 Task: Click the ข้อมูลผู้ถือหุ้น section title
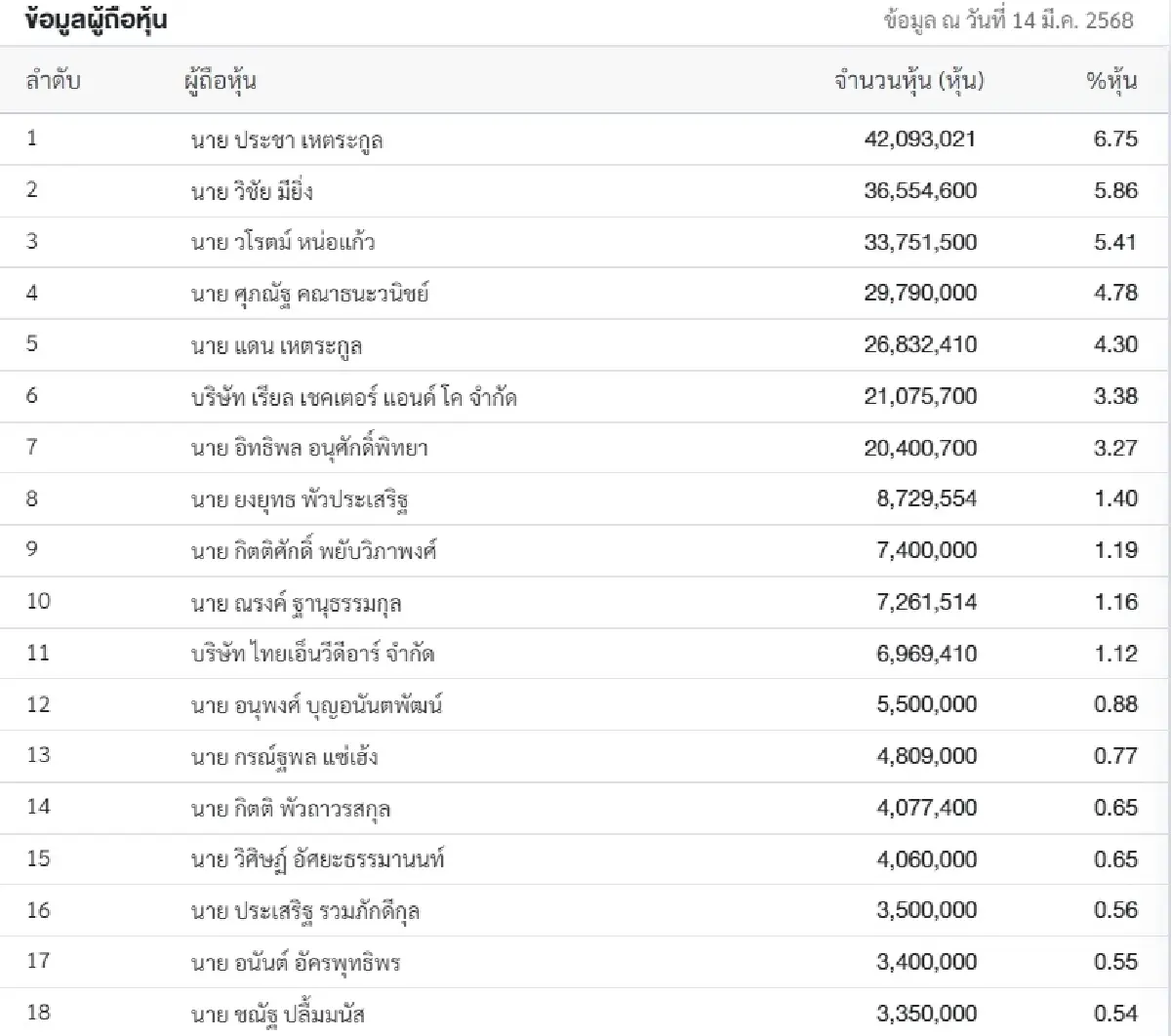coord(96,20)
